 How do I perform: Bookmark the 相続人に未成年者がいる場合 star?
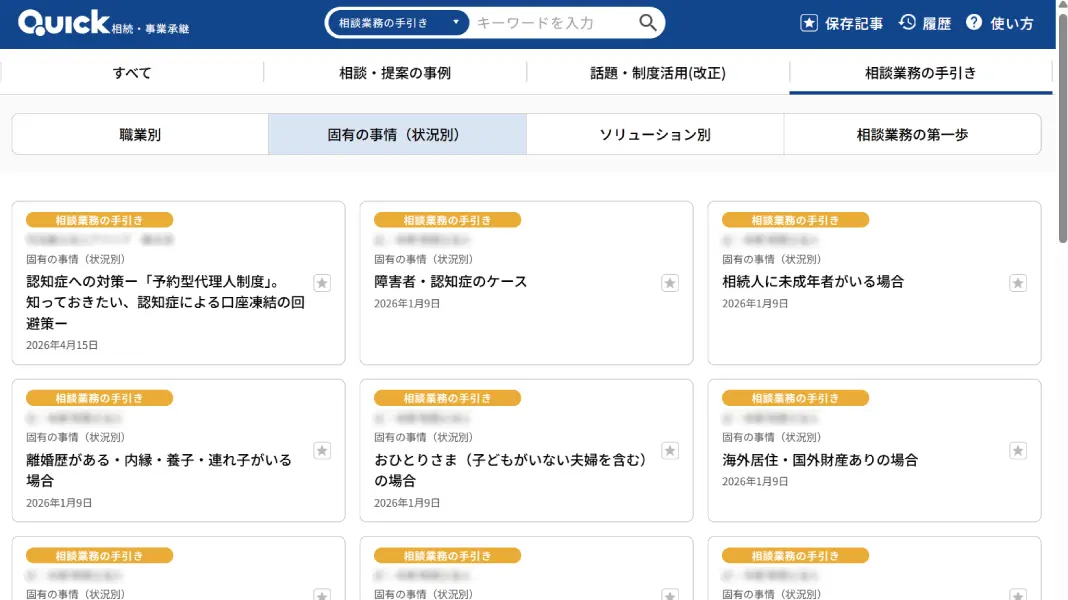point(1018,283)
